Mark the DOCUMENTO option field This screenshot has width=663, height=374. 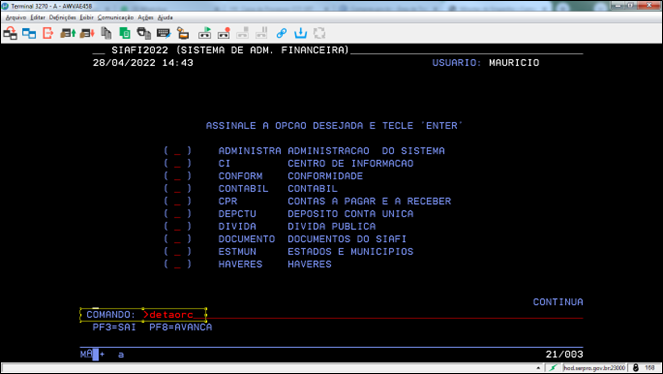click(178, 239)
